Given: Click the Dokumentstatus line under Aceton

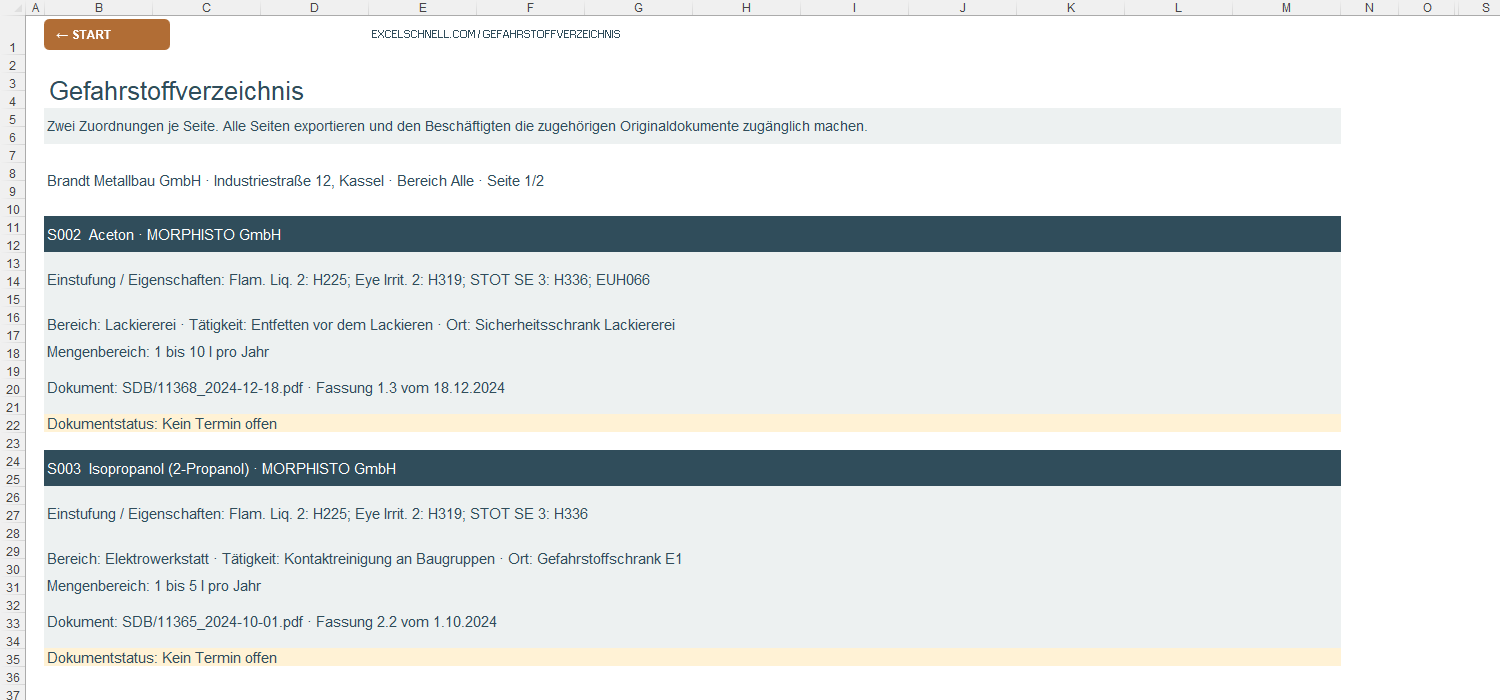Looking at the screenshot, I should (x=692, y=423).
